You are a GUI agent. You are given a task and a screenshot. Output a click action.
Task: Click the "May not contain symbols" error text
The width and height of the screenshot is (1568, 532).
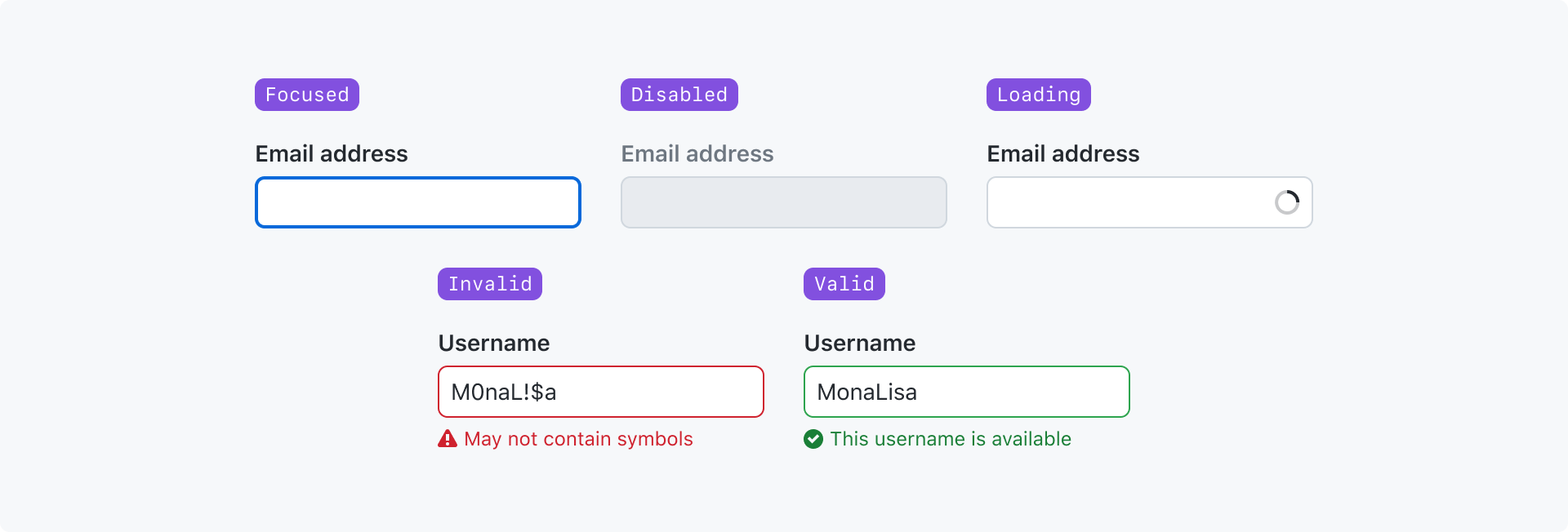[x=578, y=439]
